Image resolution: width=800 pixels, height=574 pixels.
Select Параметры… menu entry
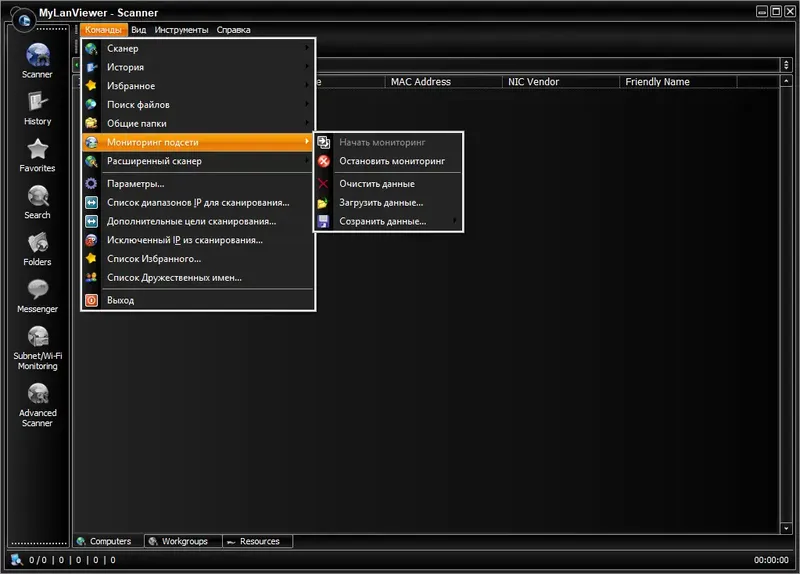click(x=197, y=184)
